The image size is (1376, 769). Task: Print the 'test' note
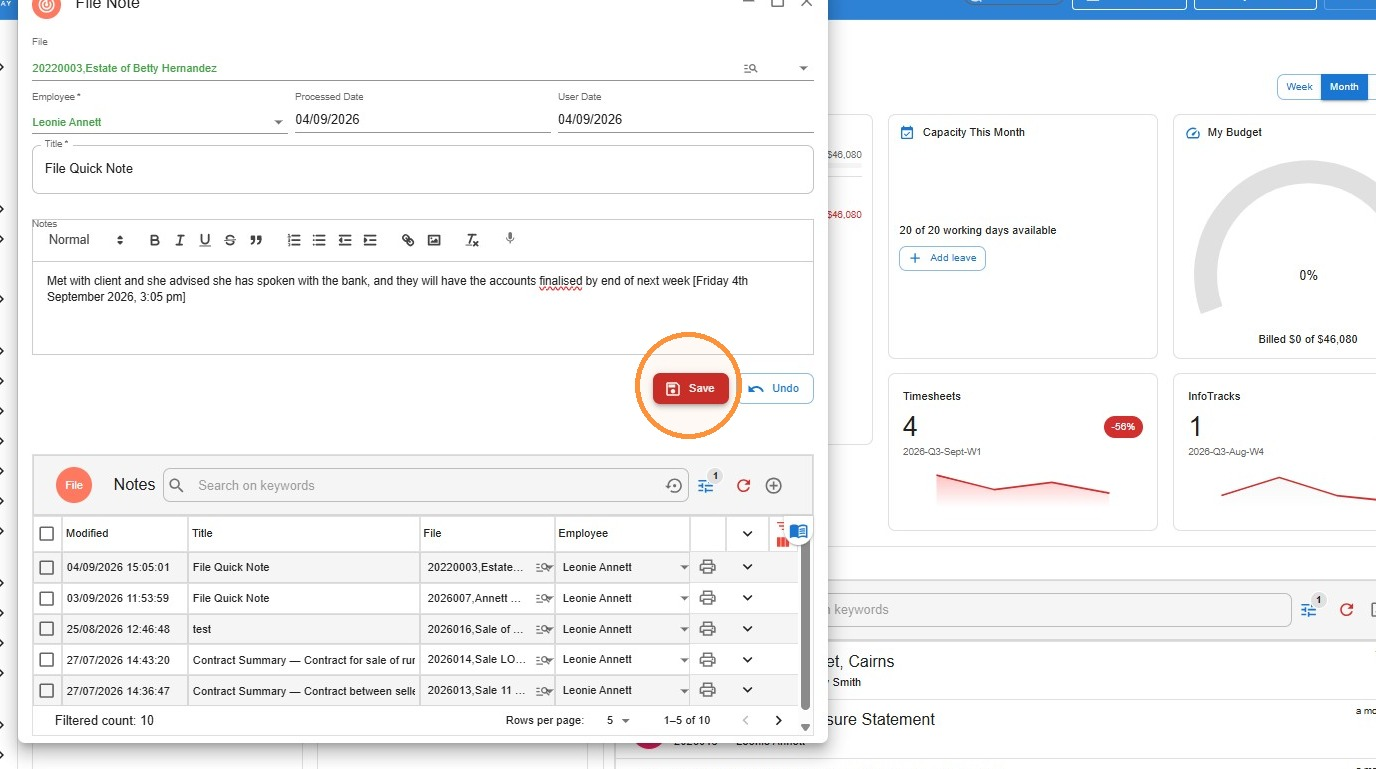[x=708, y=629]
